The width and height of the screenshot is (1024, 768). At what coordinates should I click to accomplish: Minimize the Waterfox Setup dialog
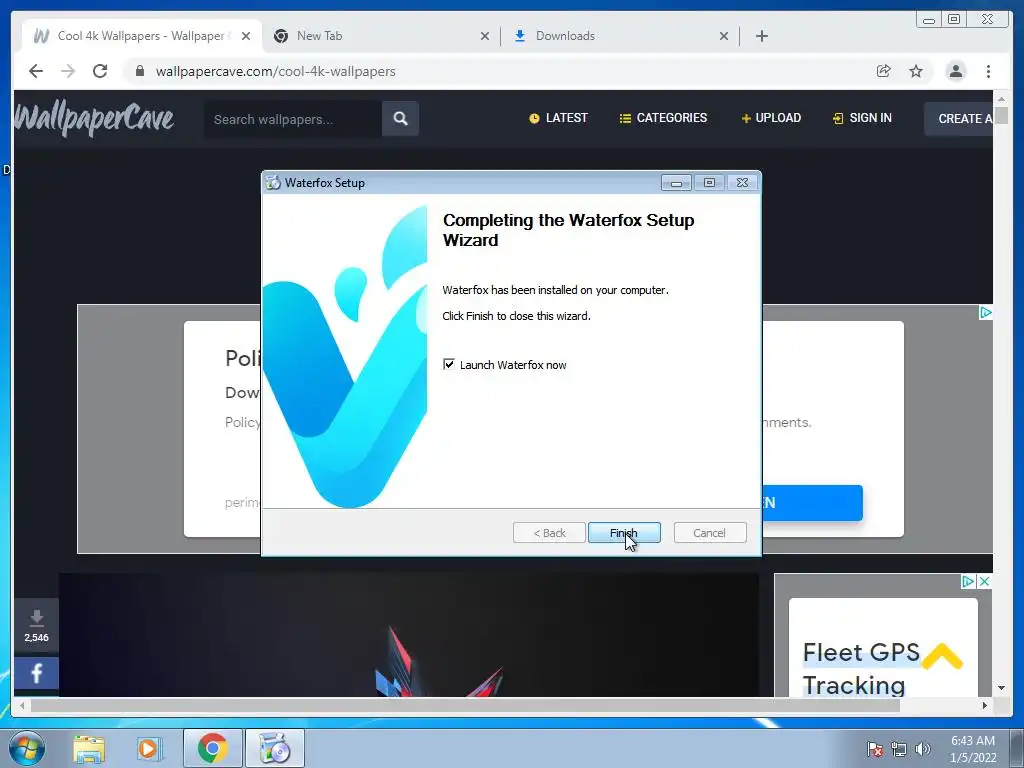(676, 183)
